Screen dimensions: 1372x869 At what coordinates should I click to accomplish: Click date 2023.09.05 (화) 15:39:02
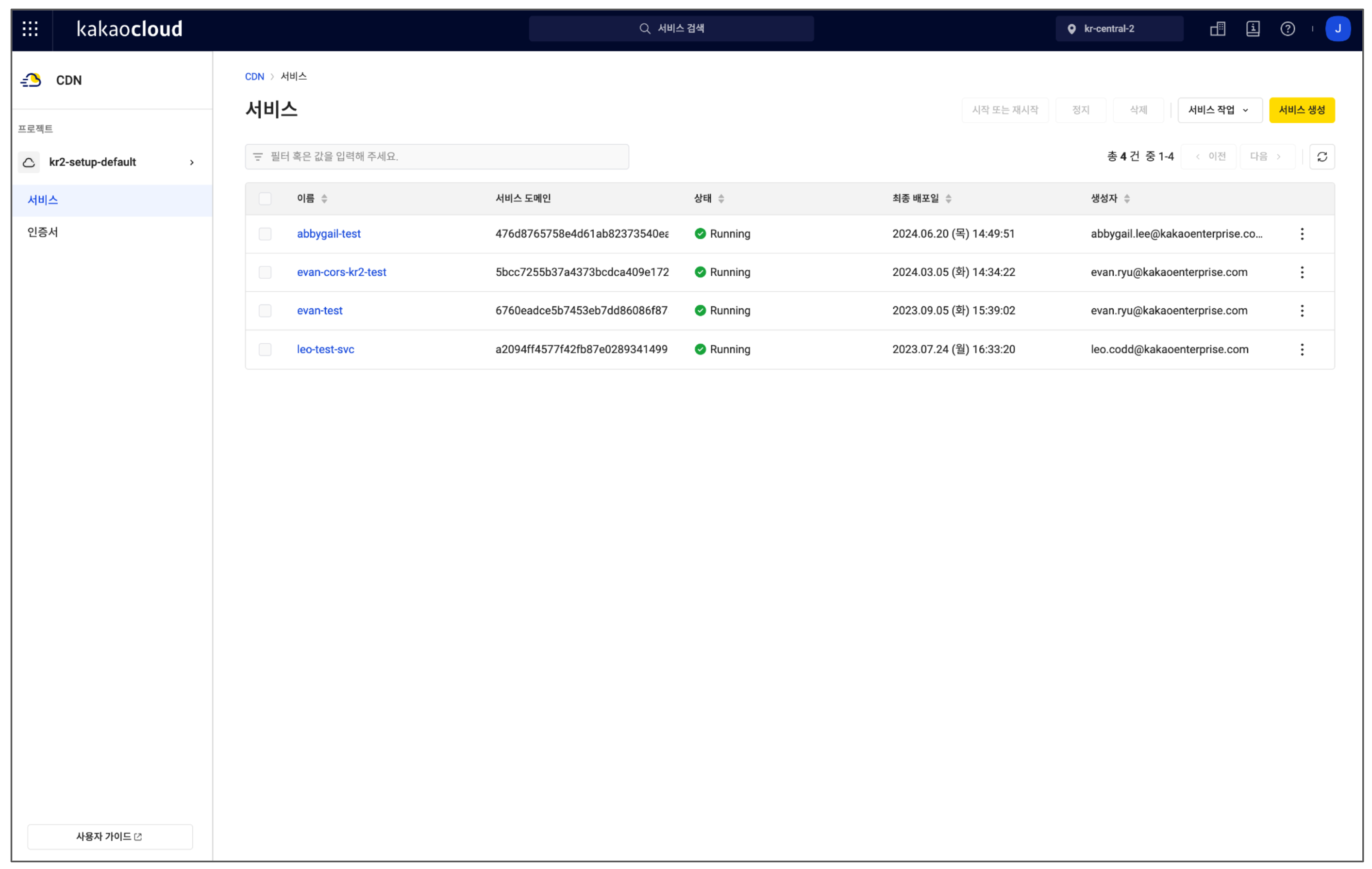coord(953,311)
